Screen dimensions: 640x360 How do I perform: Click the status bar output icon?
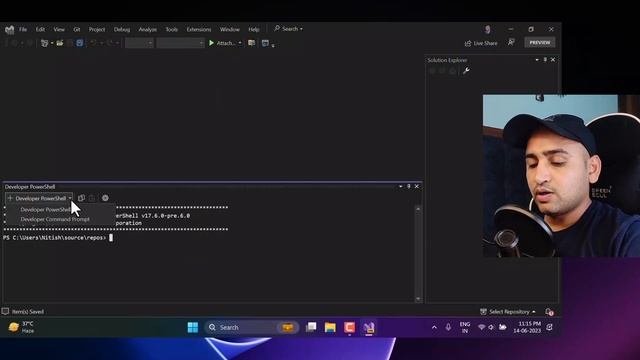tap(5, 311)
